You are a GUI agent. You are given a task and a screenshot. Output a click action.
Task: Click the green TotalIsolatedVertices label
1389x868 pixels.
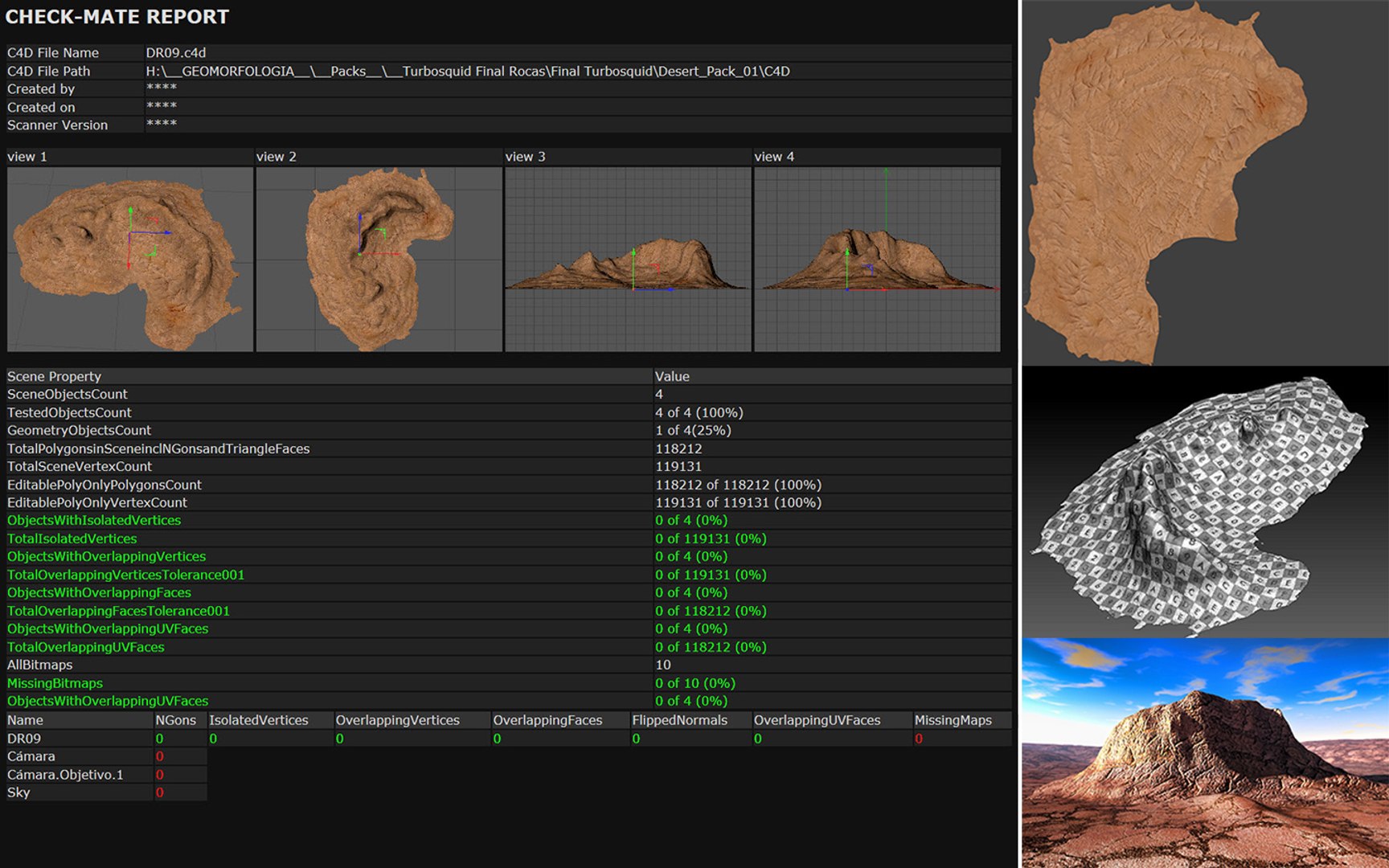tap(72, 539)
